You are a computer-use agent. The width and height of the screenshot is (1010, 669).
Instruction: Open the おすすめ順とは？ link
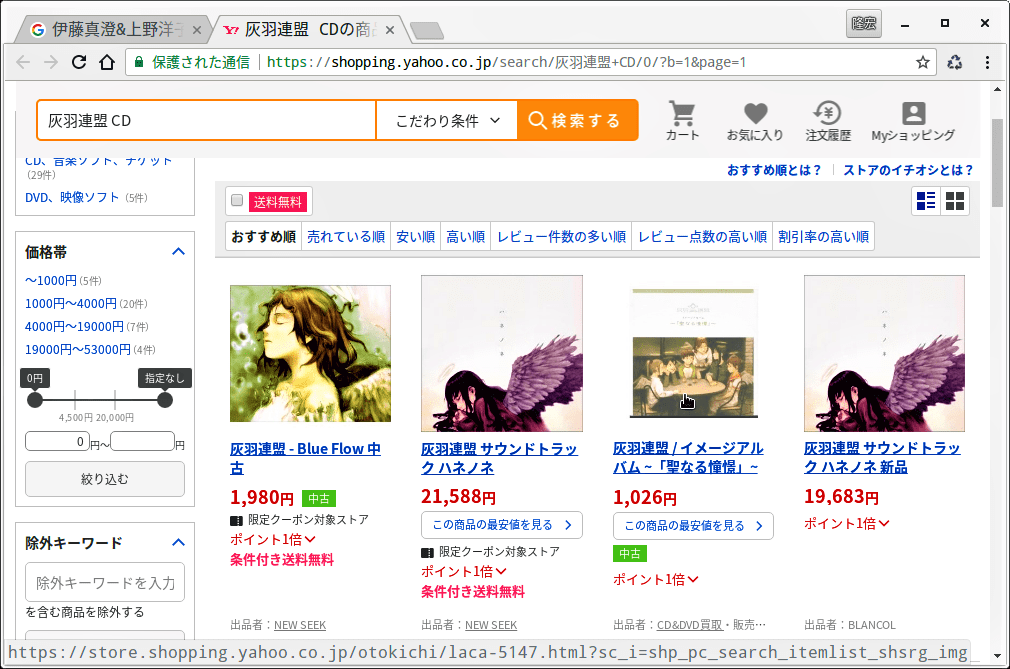774,170
